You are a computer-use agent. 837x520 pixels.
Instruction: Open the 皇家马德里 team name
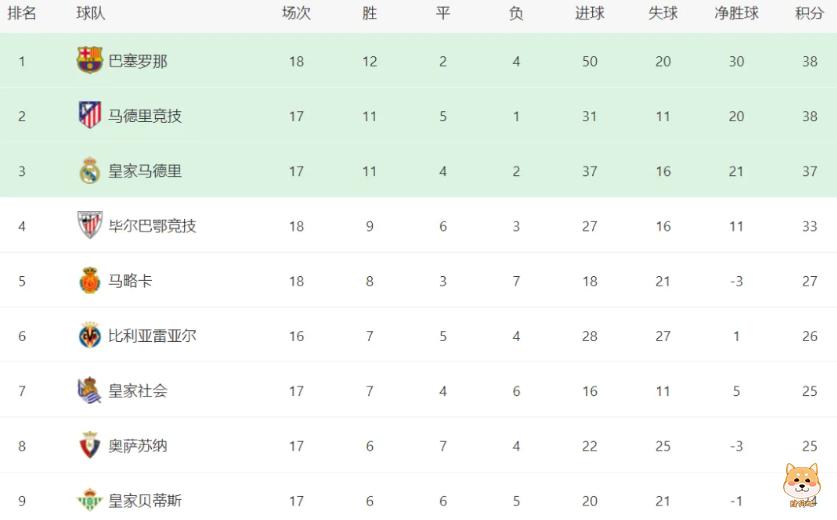pos(145,171)
